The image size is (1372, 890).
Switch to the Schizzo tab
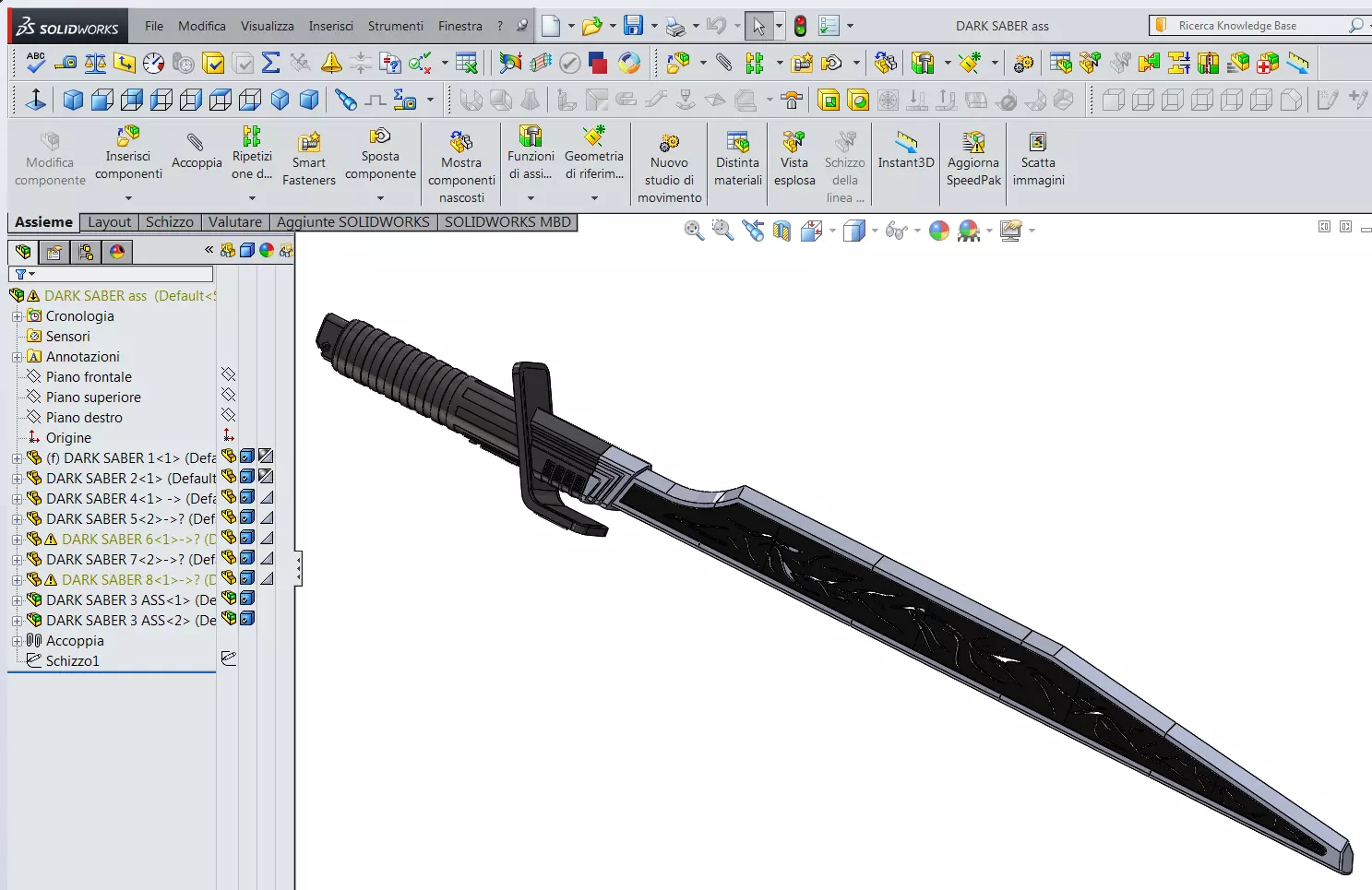pyautogui.click(x=170, y=222)
